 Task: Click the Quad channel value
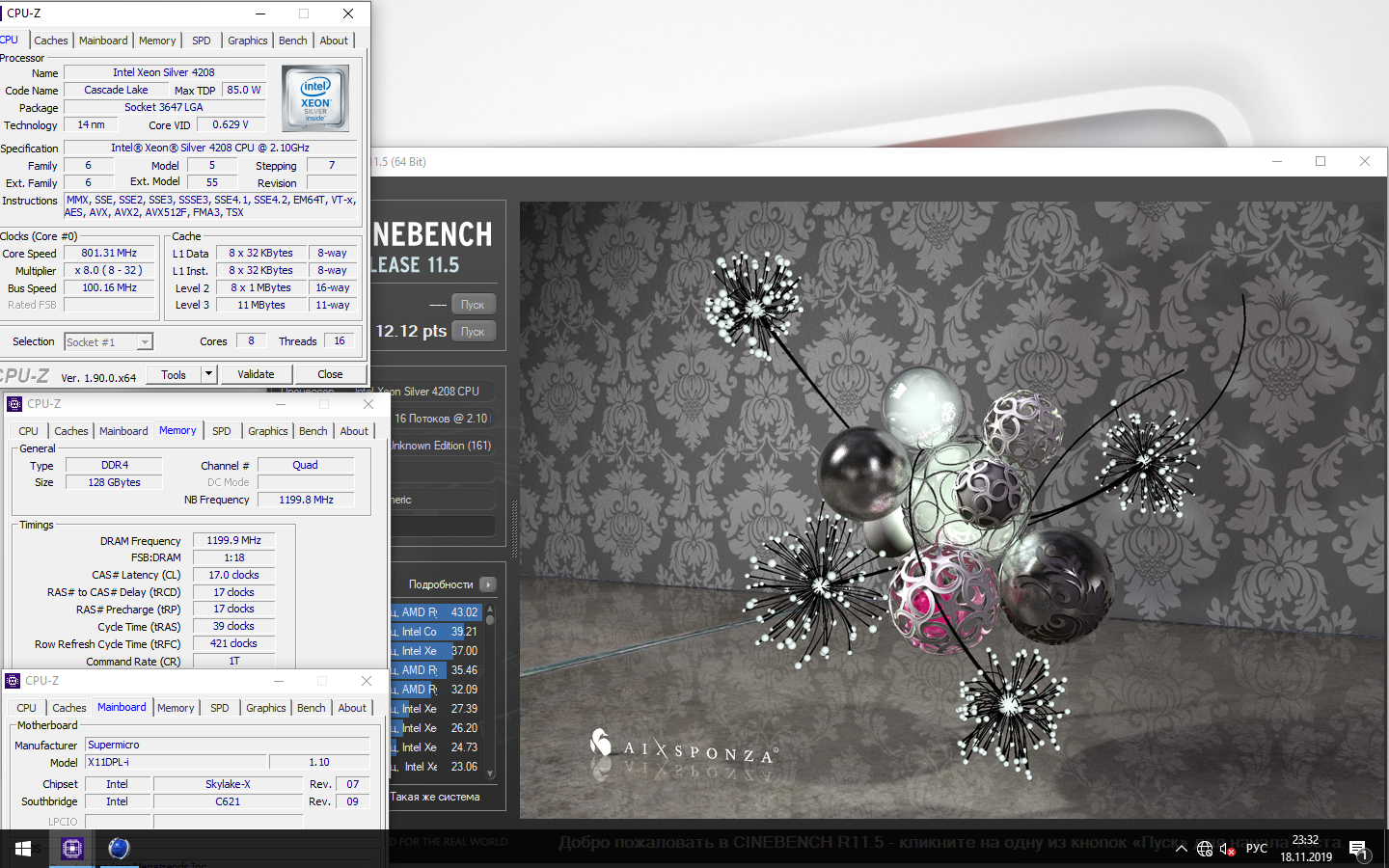pos(306,465)
